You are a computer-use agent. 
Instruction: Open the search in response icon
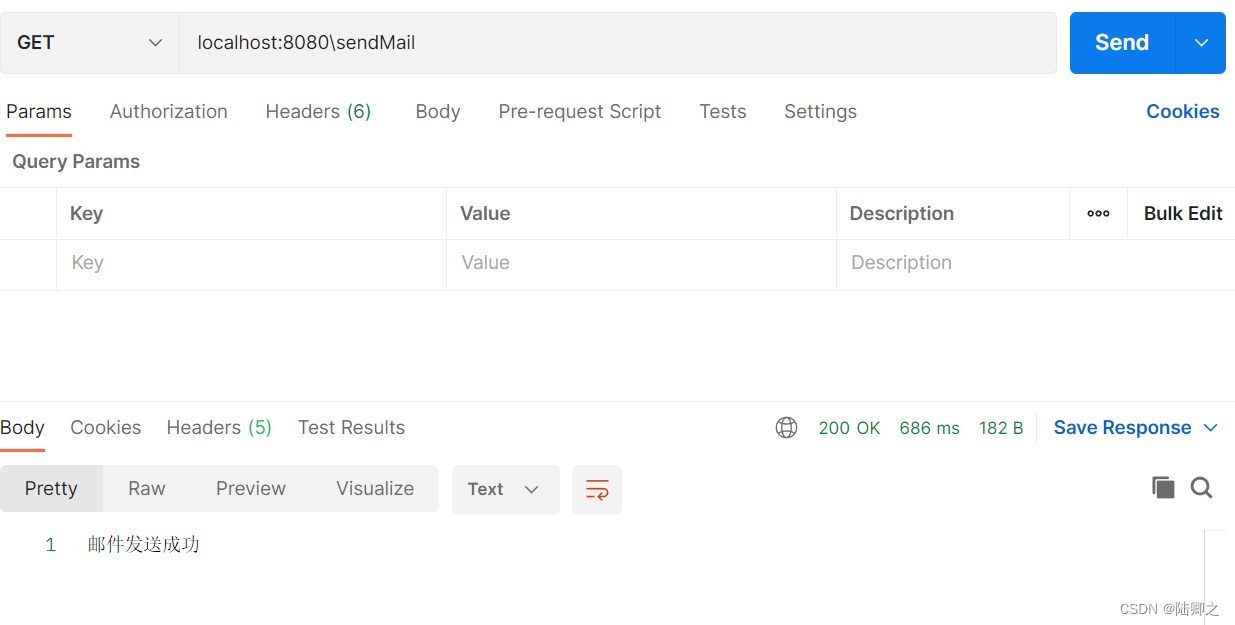point(1201,487)
